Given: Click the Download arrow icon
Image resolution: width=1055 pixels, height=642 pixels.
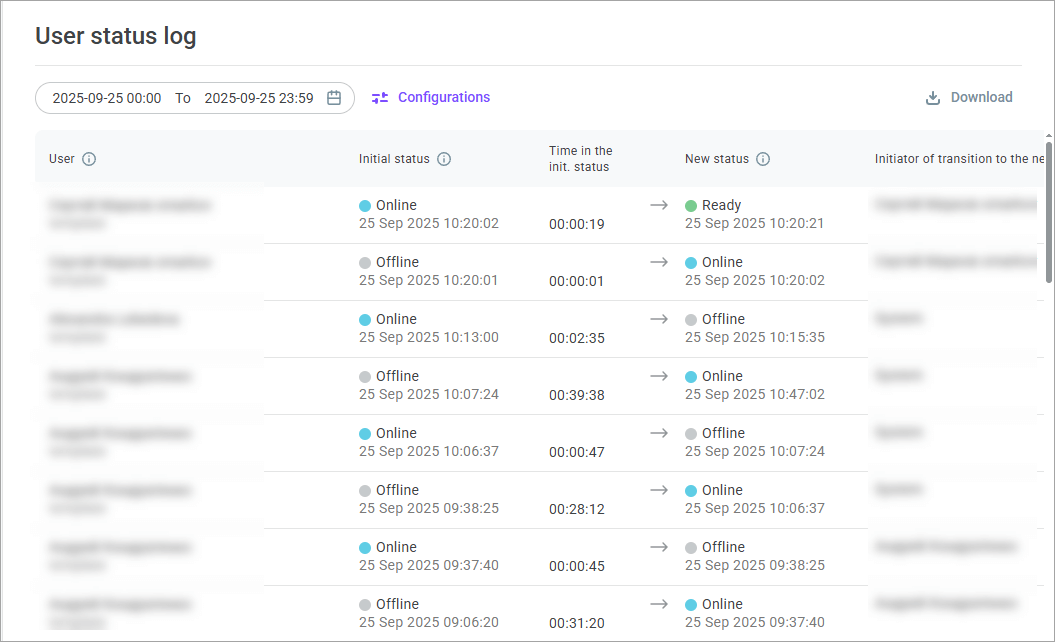Looking at the screenshot, I should pyautogui.click(x=932, y=98).
